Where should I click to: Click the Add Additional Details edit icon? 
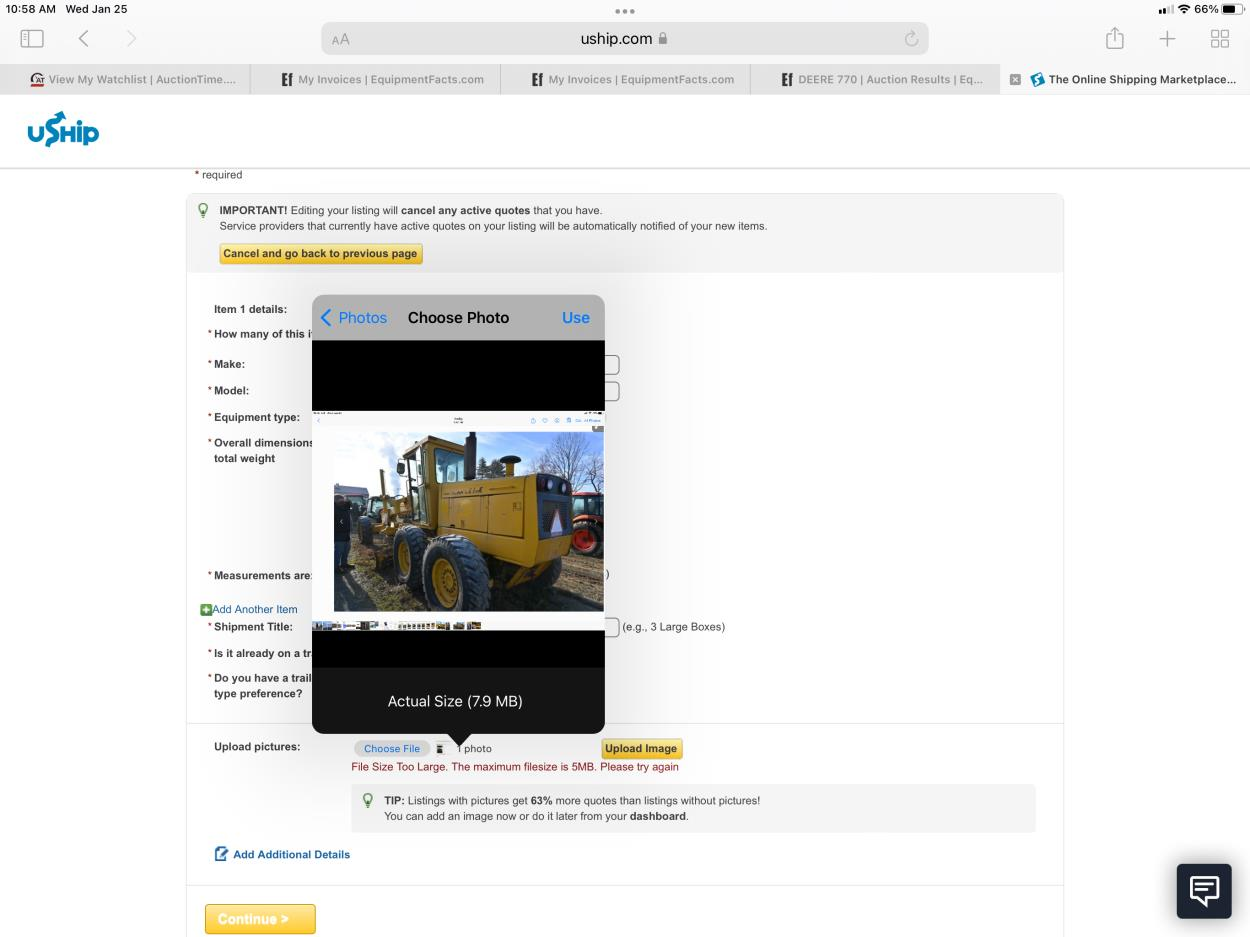pos(221,854)
